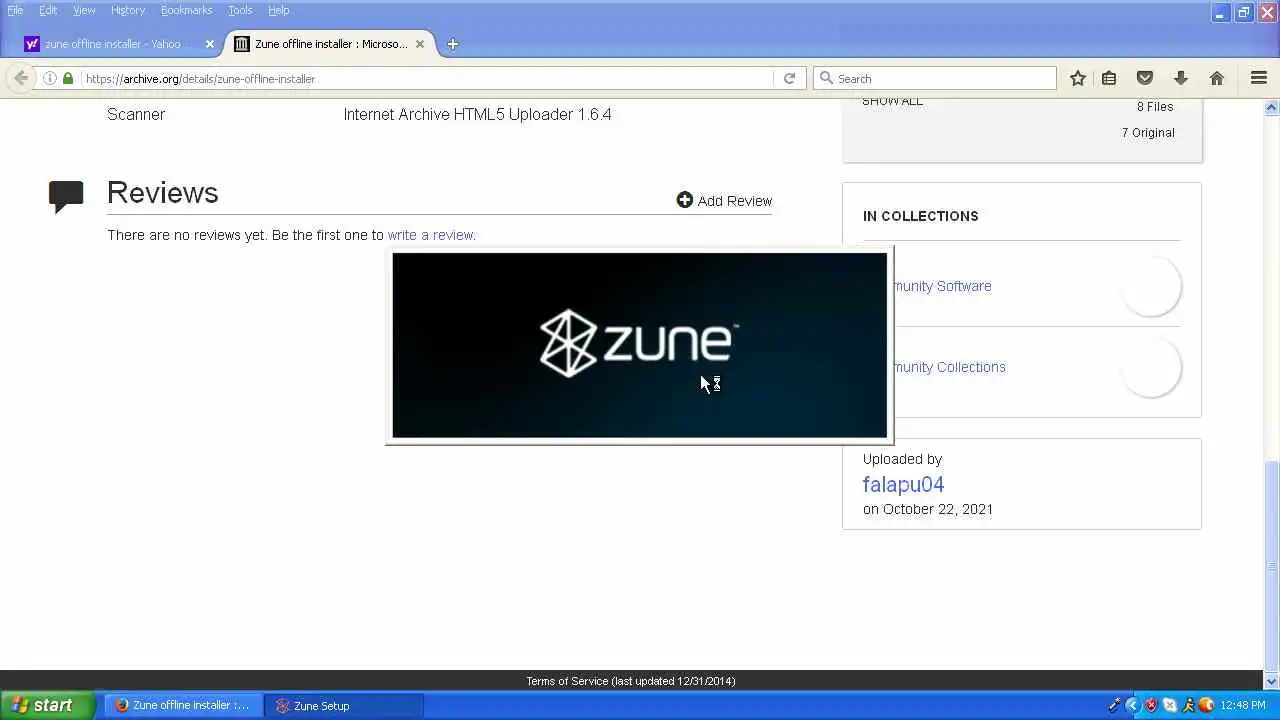Viewport: 1280px width, 720px height.
Task: Click SHOW ALL files link
Action: tap(892, 101)
